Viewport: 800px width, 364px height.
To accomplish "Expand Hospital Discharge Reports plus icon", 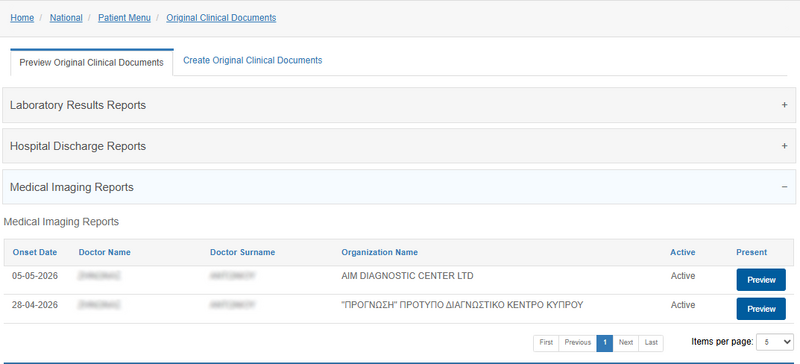I will click(x=784, y=146).
